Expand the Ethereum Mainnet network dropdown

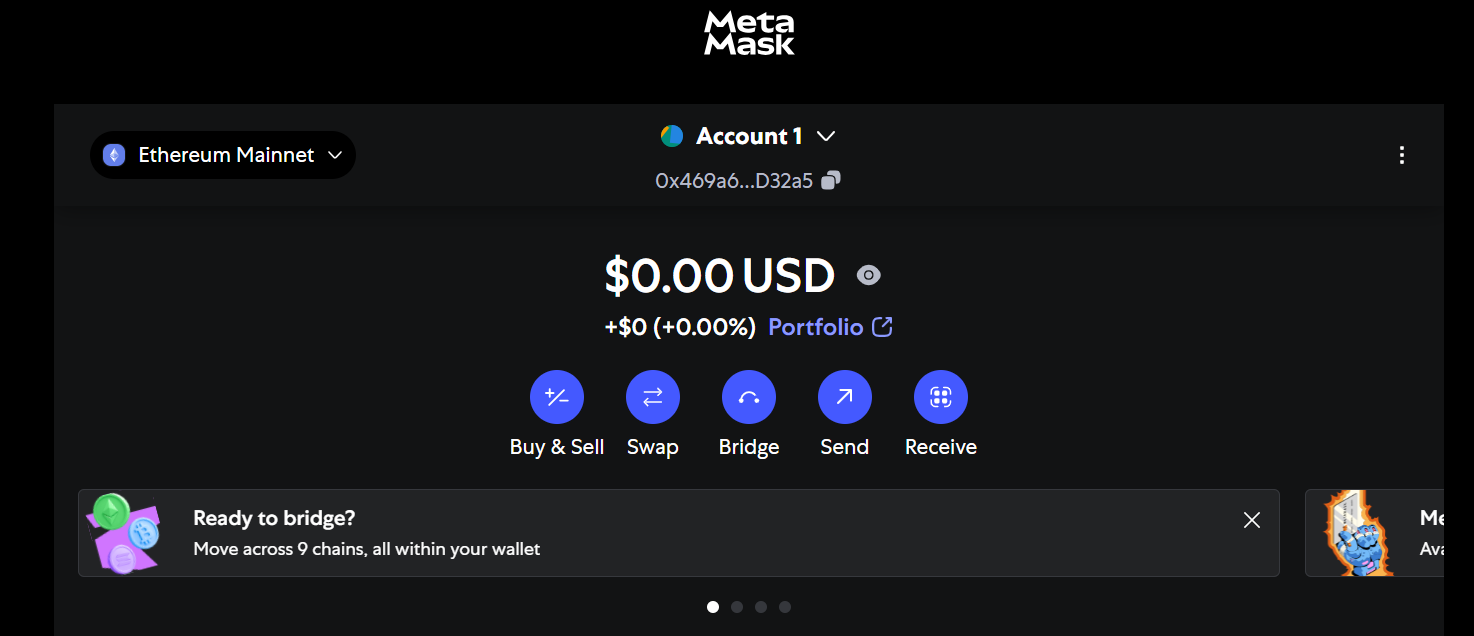223,155
